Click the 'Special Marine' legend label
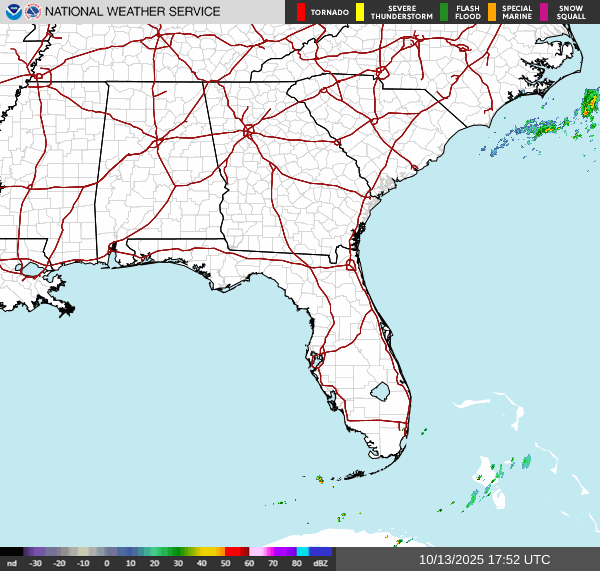 coord(517,12)
